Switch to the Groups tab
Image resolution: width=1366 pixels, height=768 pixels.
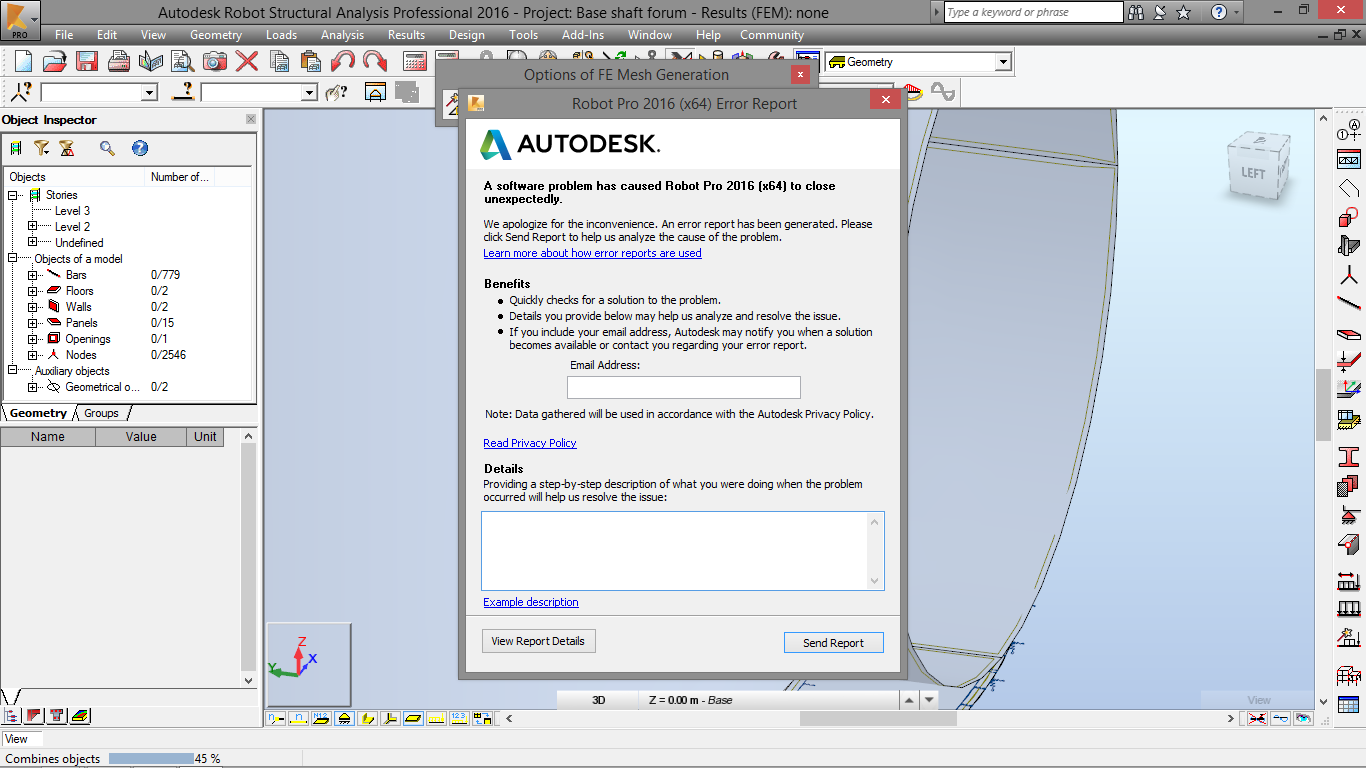tap(100, 413)
